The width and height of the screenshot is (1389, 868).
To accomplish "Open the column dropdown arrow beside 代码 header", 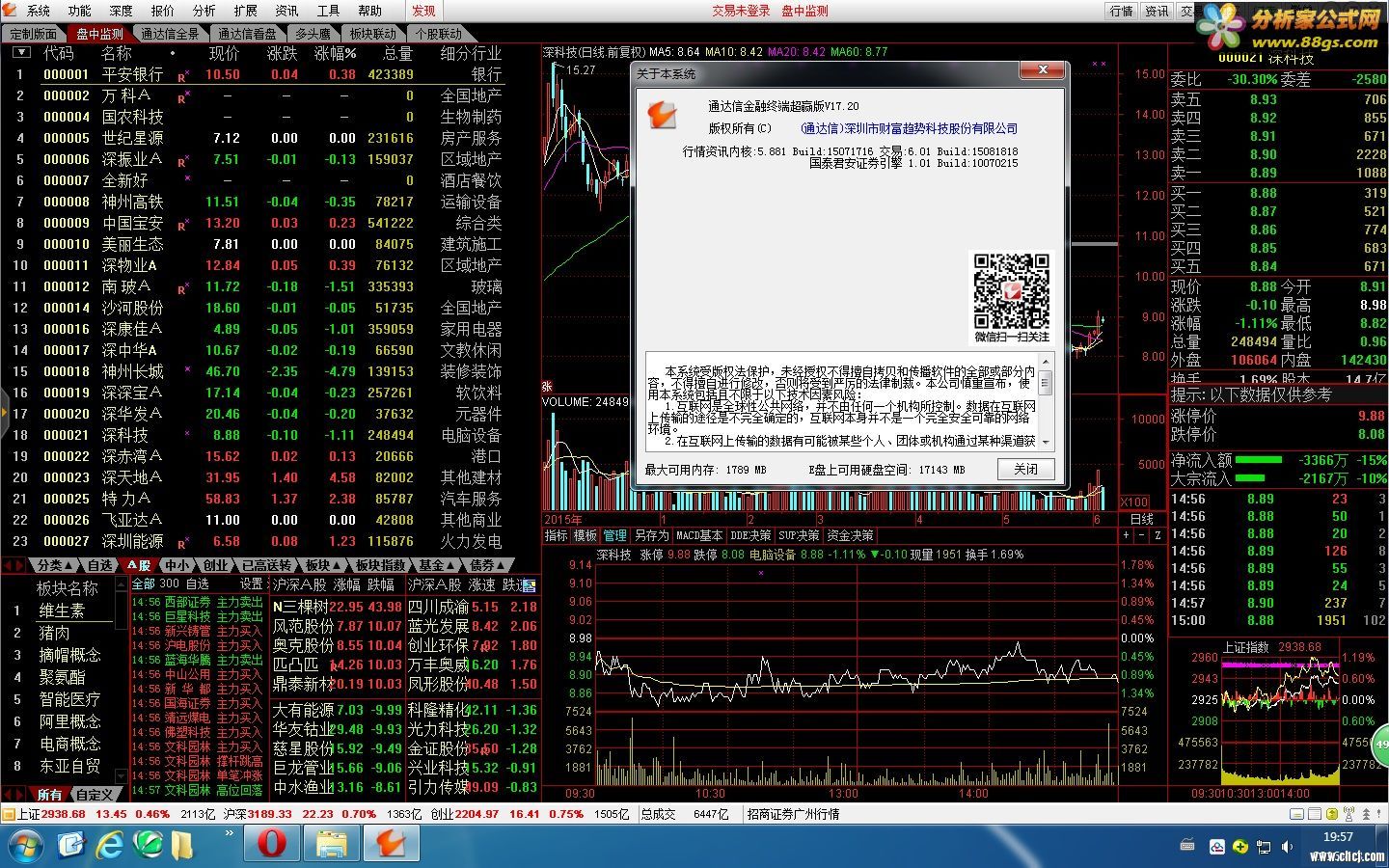I will [x=21, y=52].
